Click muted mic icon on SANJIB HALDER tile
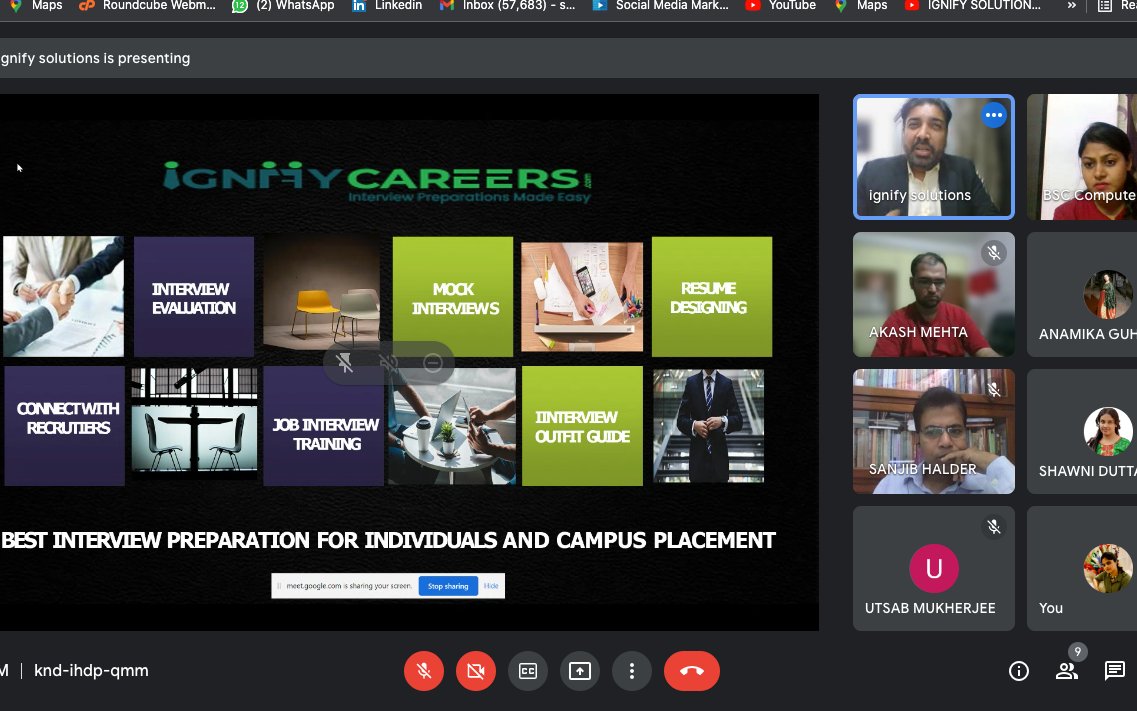 [x=993, y=390]
